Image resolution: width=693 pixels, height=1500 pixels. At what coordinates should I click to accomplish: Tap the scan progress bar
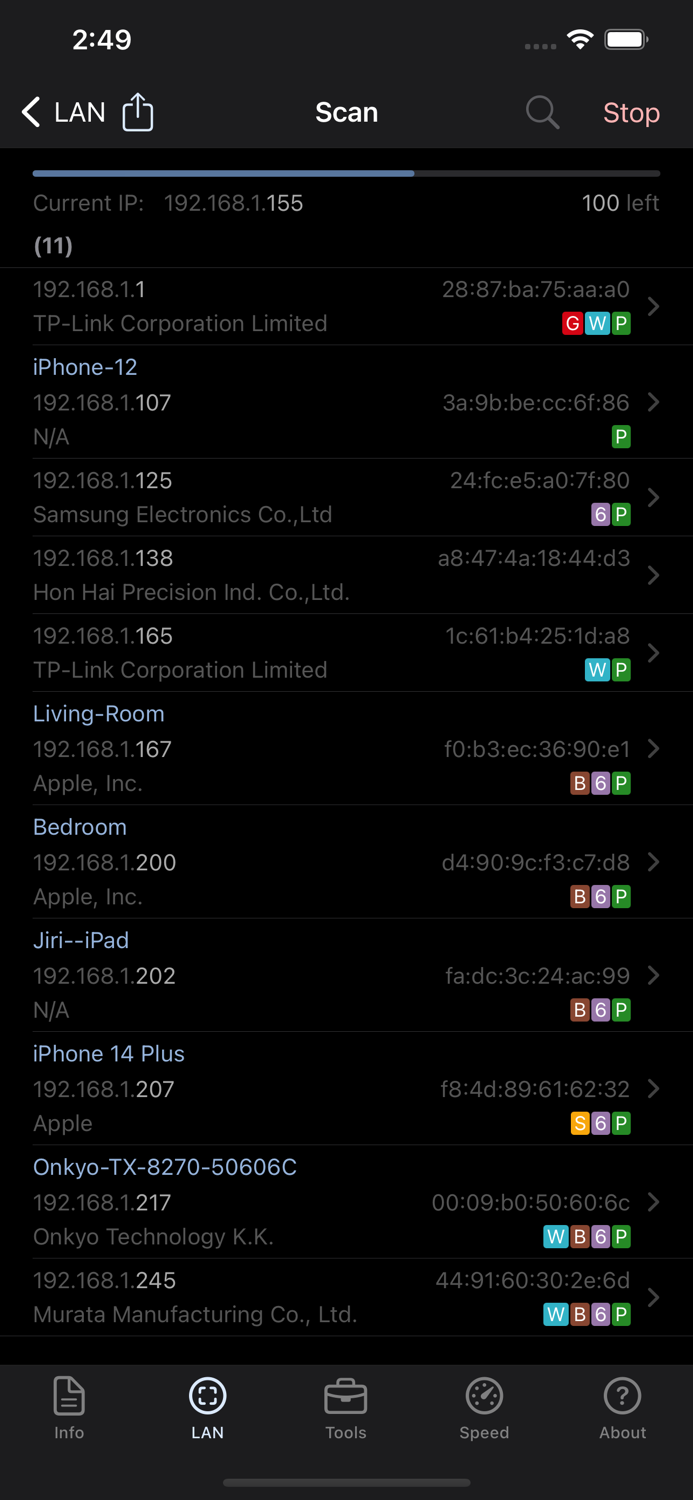coord(346,173)
